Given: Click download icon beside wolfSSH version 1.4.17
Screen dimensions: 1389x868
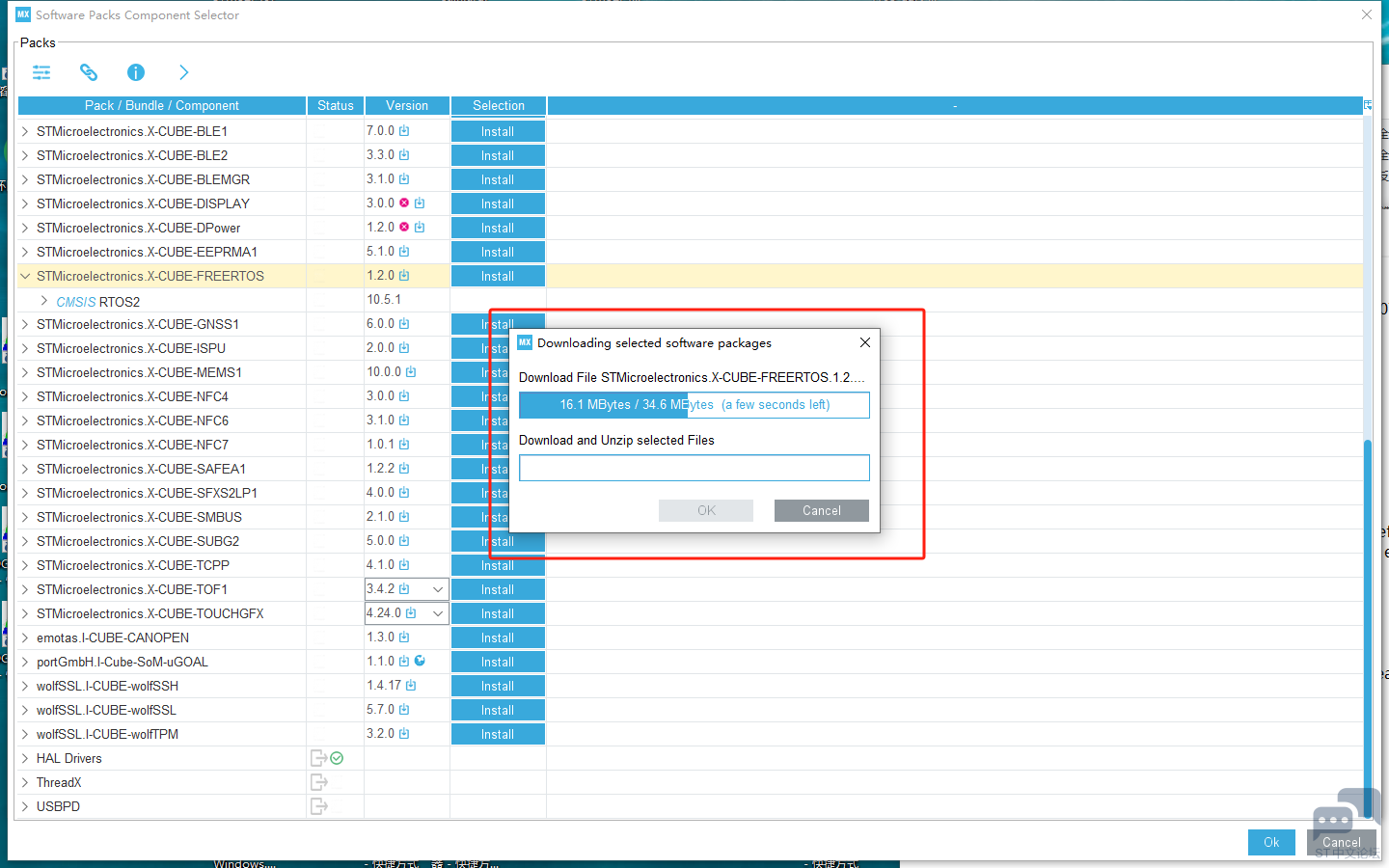Looking at the screenshot, I should coord(411,686).
